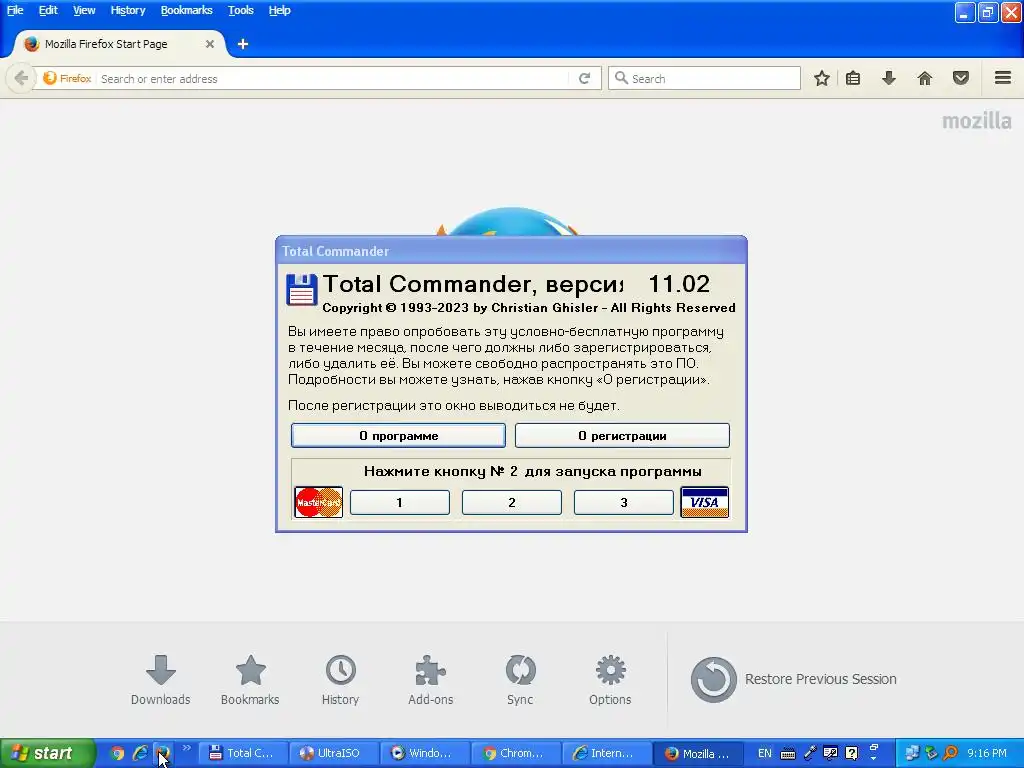Viewport: 1024px width, 768px height.
Task: Open a new tab with plus button
Action: (243, 44)
